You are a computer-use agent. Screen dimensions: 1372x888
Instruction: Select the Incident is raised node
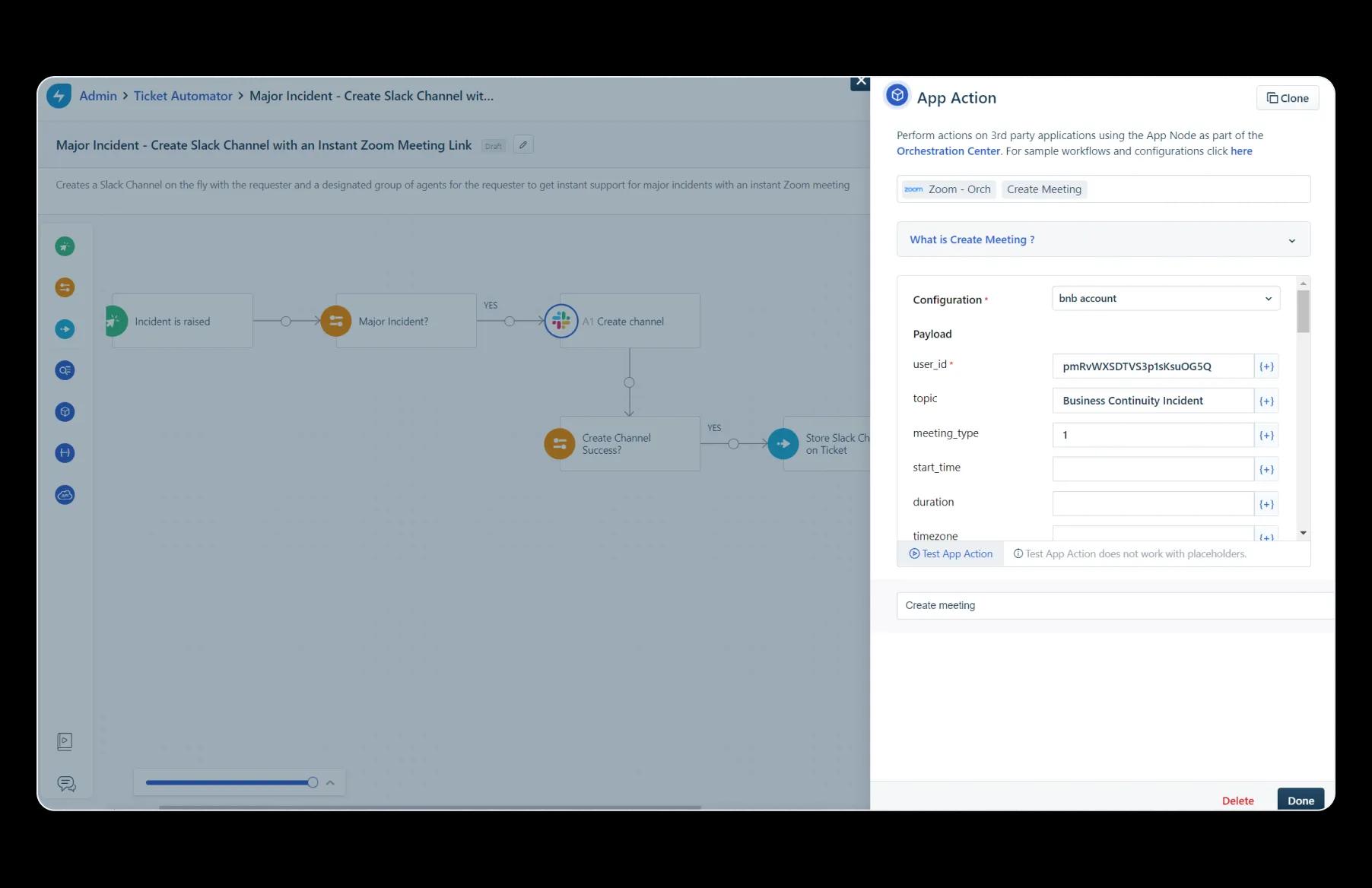tap(183, 321)
